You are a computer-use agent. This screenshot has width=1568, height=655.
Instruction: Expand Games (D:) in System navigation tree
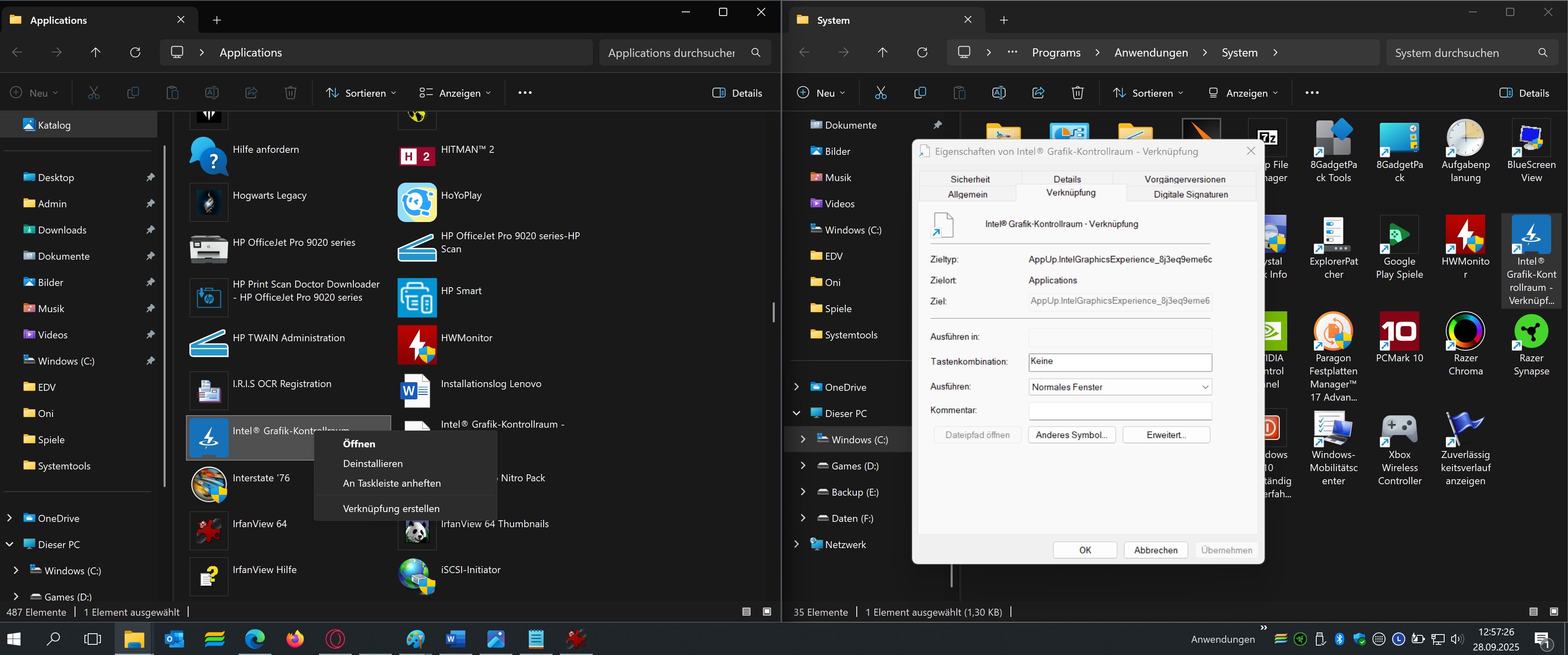click(803, 466)
